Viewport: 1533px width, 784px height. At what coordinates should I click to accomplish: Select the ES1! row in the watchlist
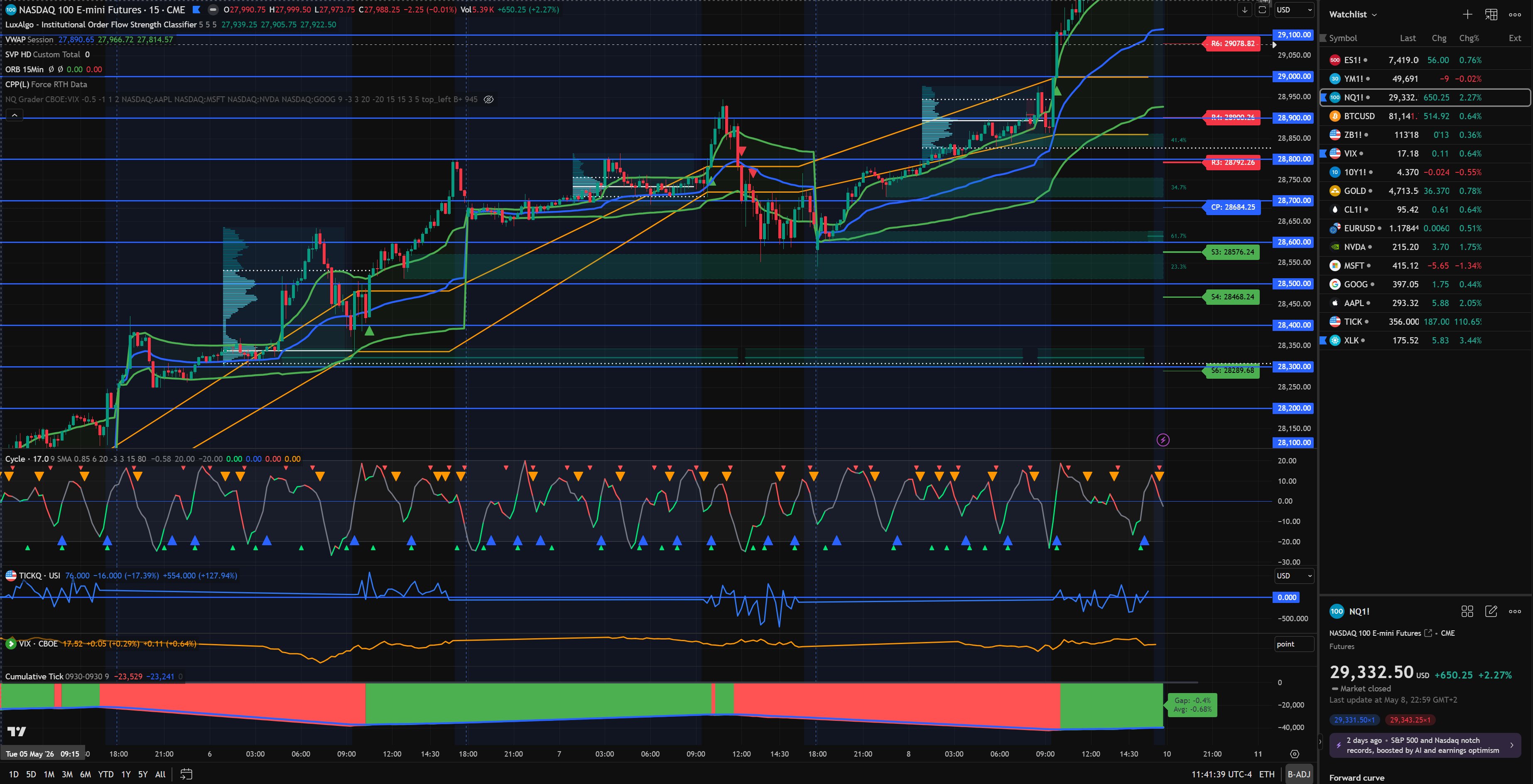tap(1425, 60)
